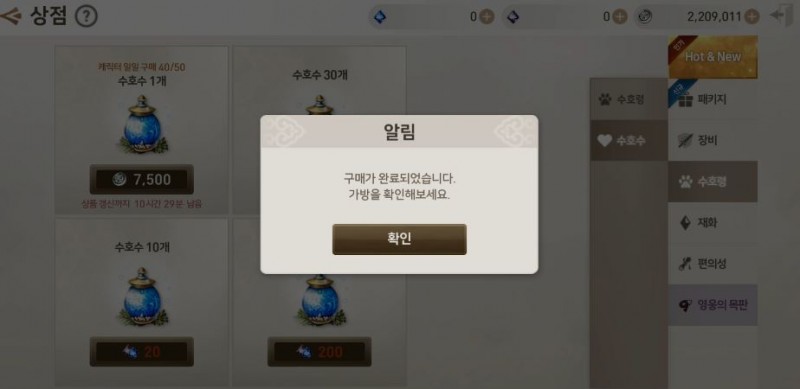
Task: Select the 수호수 heart sub-tab
Action: pyautogui.click(x=629, y=141)
